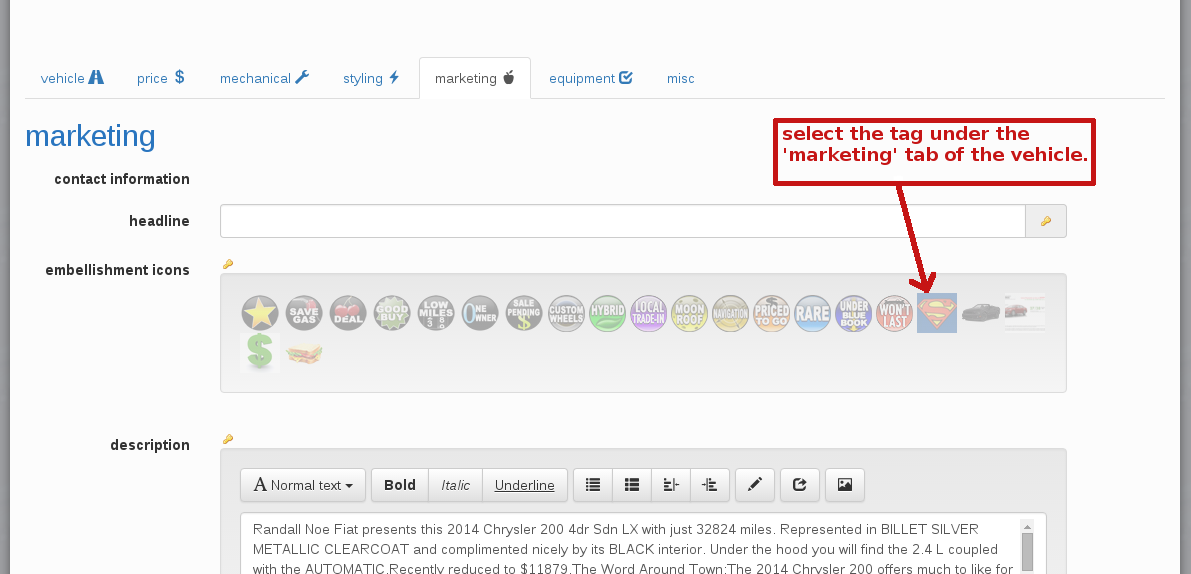Apply Bold formatting in description editor
Viewport: 1191px width, 574px height.
click(x=399, y=485)
